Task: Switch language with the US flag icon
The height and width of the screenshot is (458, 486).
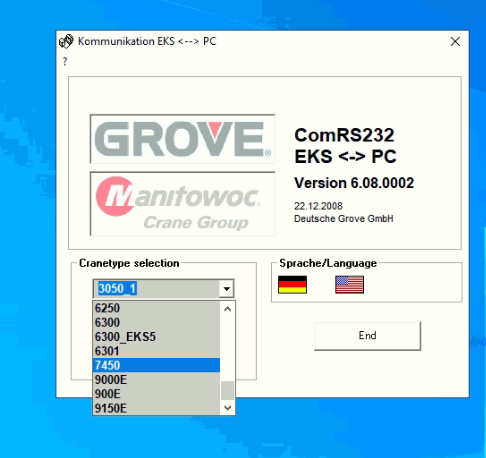Action: tap(349, 285)
